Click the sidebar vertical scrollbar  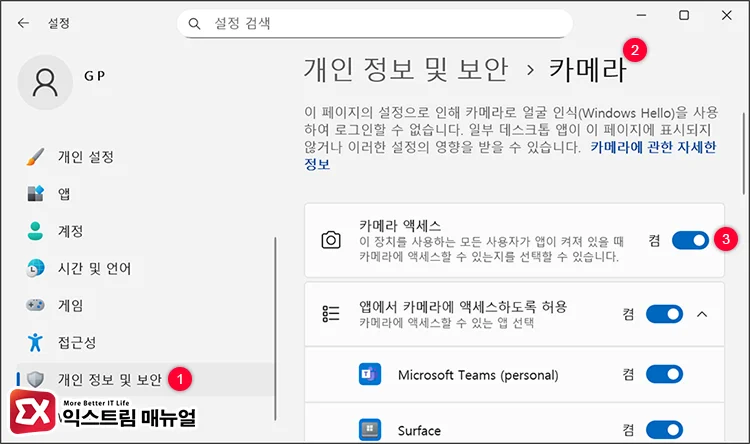(276, 329)
